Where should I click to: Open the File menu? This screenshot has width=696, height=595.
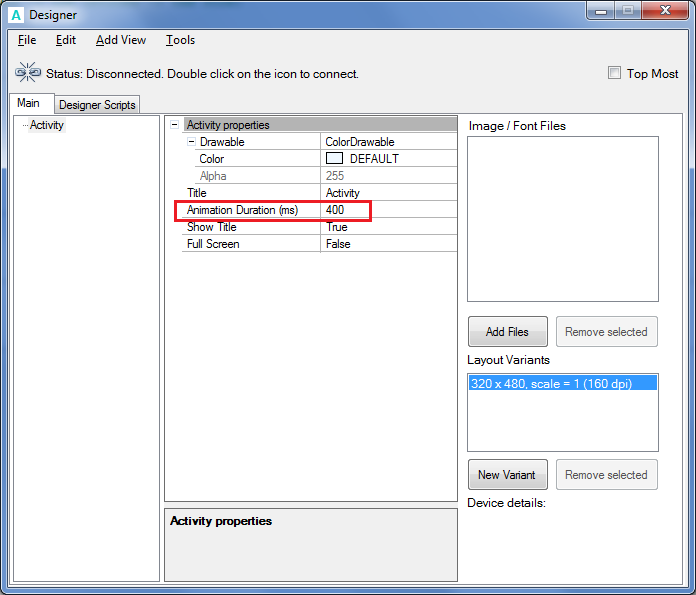click(27, 40)
